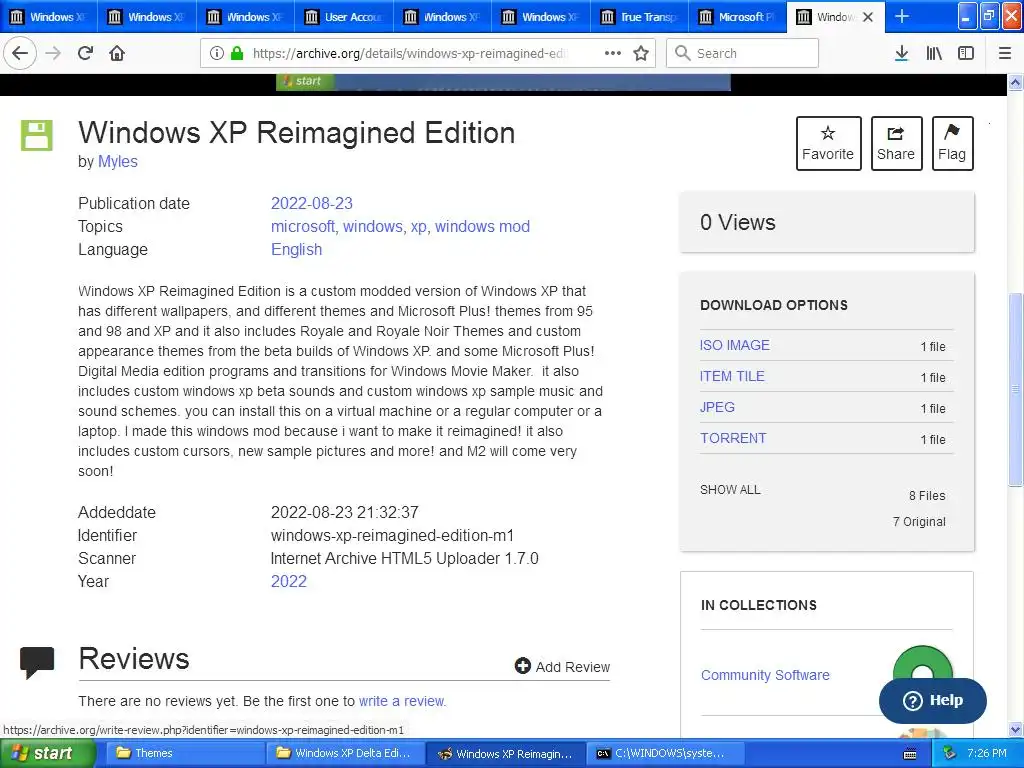Click the 7:26 PM taskbar clock
1024x768 pixels.
pyautogui.click(x=986, y=753)
